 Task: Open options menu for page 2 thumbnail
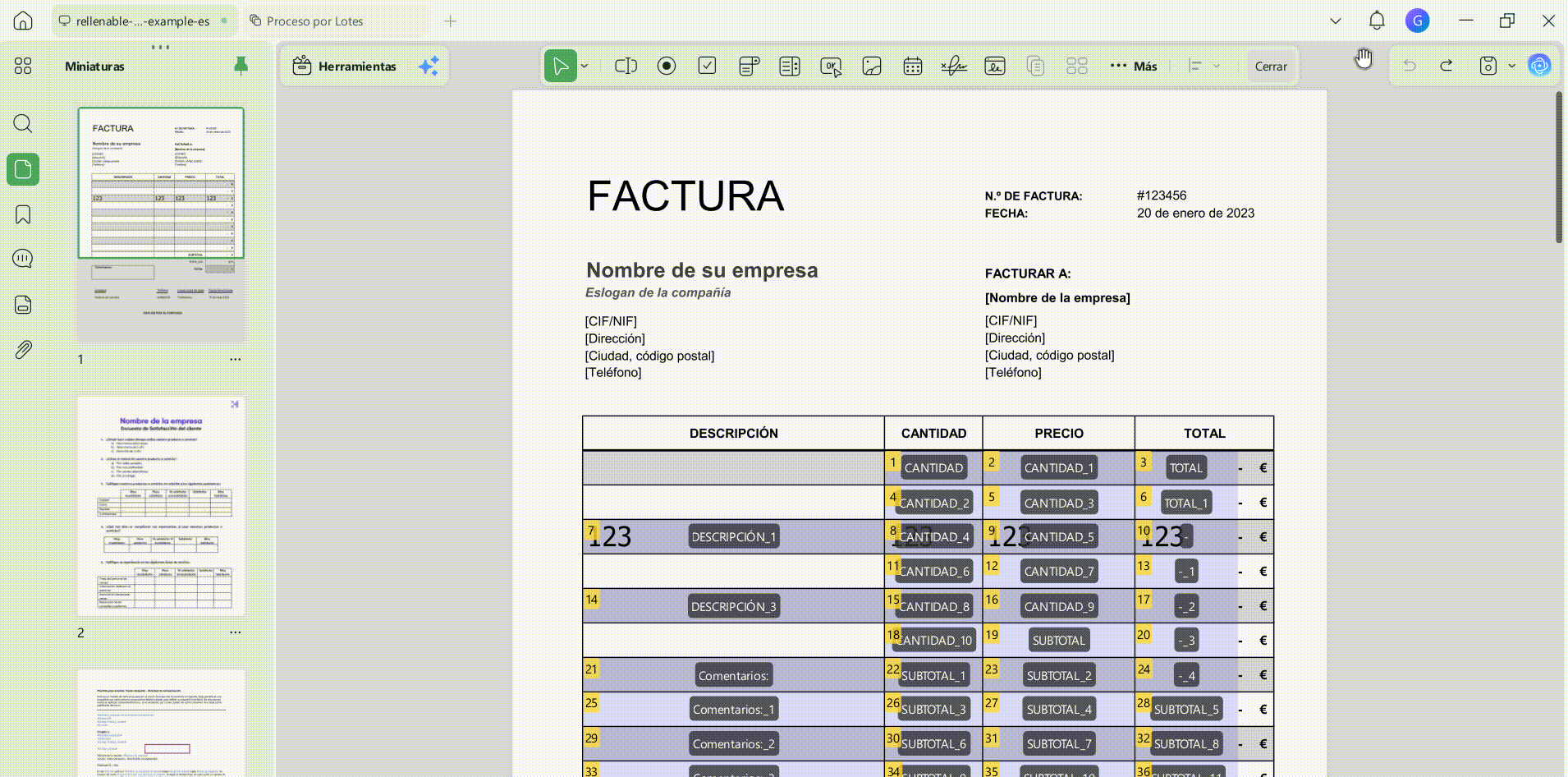(236, 632)
